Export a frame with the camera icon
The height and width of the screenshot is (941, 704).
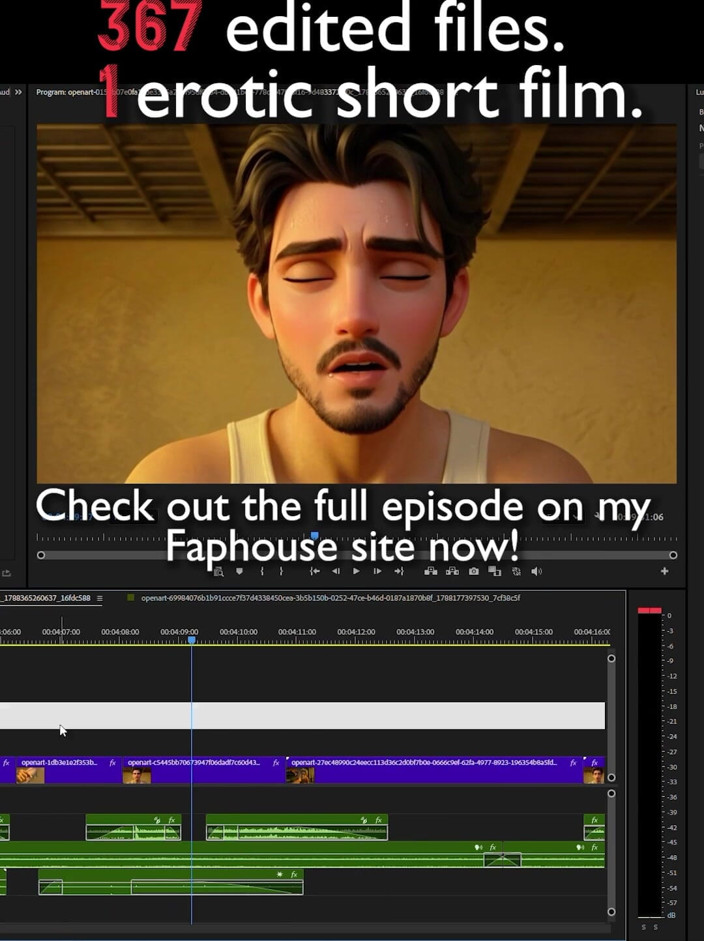[474, 571]
